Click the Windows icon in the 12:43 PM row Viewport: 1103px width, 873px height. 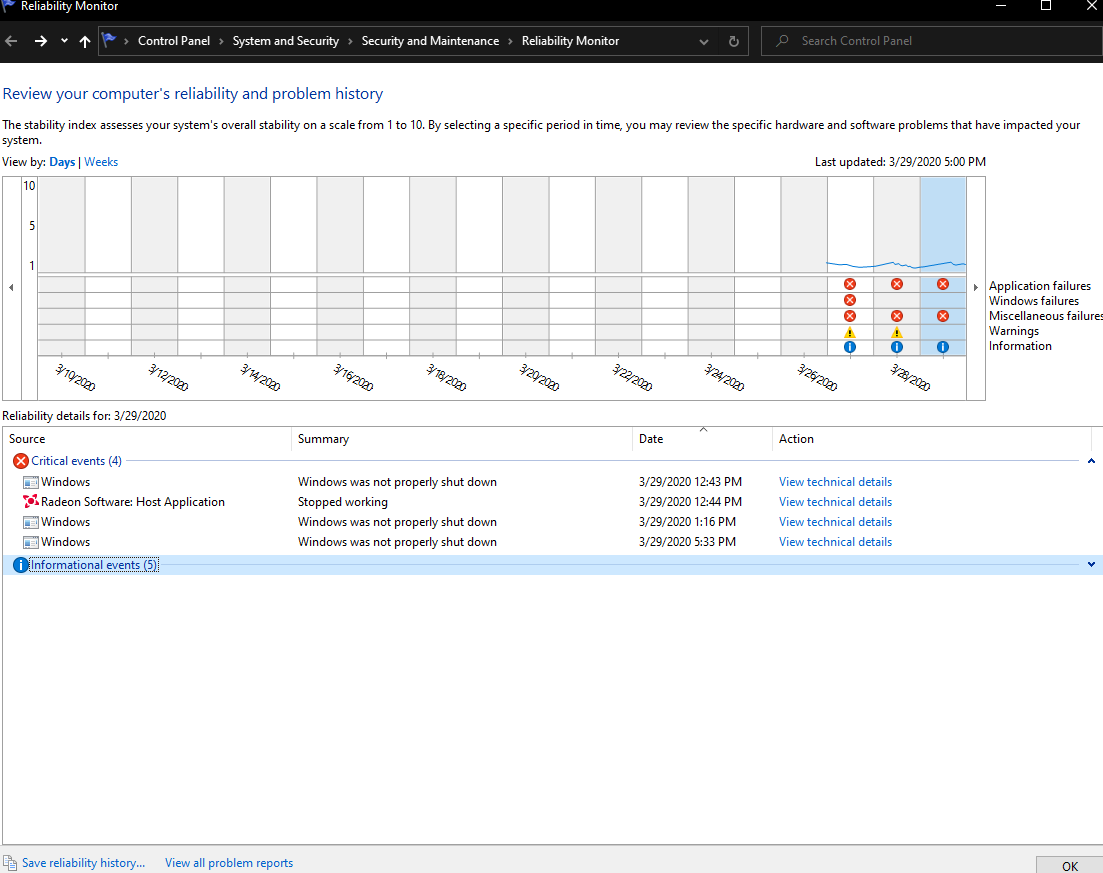pos(31,482)
